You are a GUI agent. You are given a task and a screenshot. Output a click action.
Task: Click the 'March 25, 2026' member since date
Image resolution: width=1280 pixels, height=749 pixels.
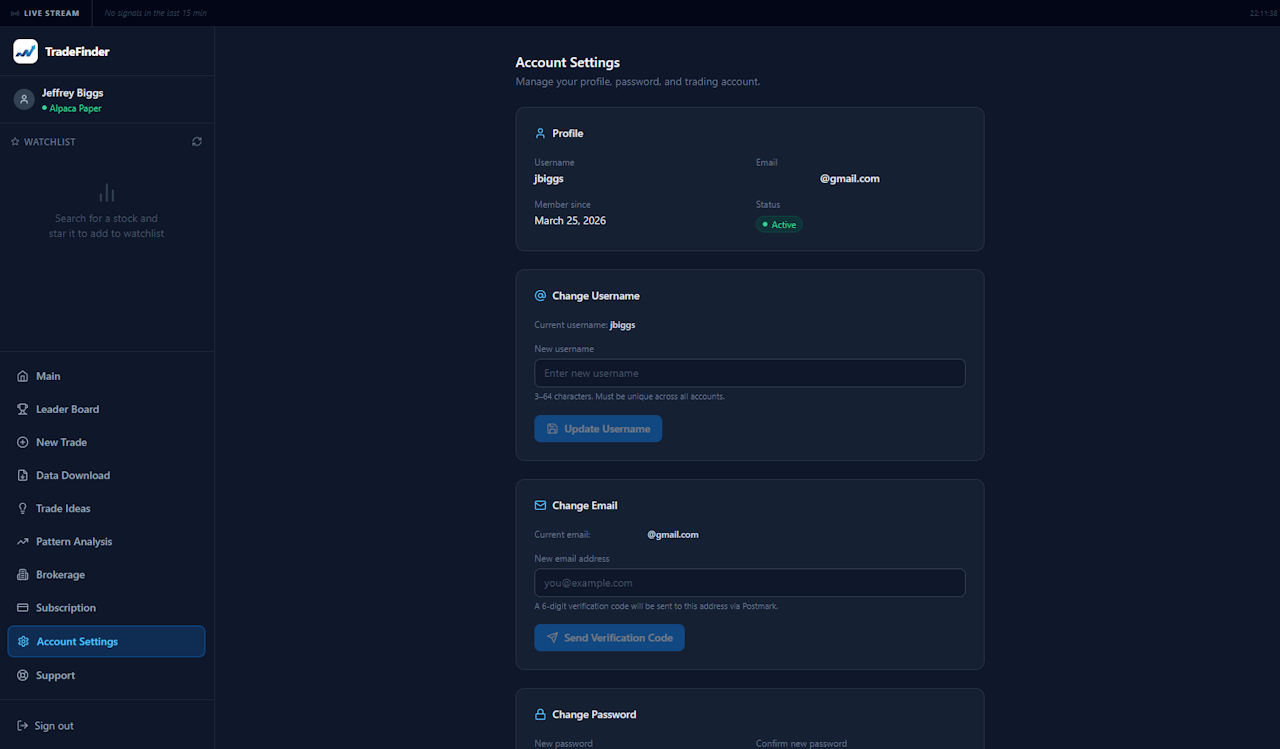pos(570,220)
